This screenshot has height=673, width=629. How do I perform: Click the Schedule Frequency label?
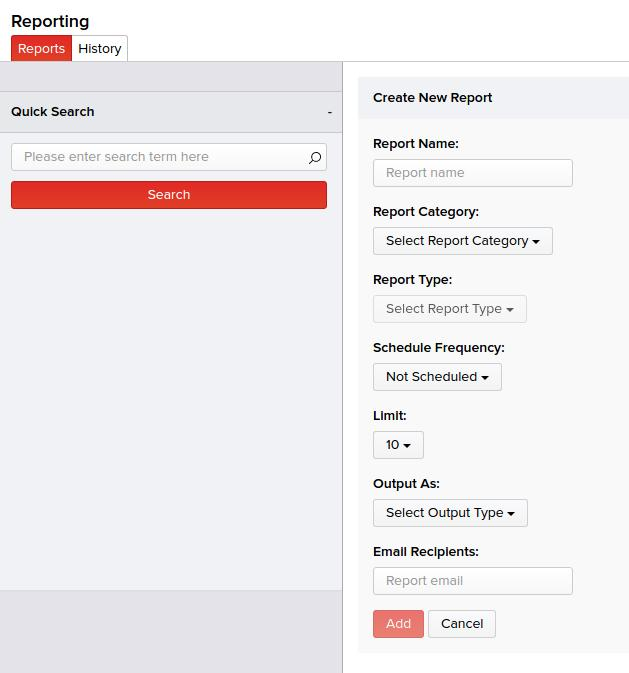tap(438, 348)
